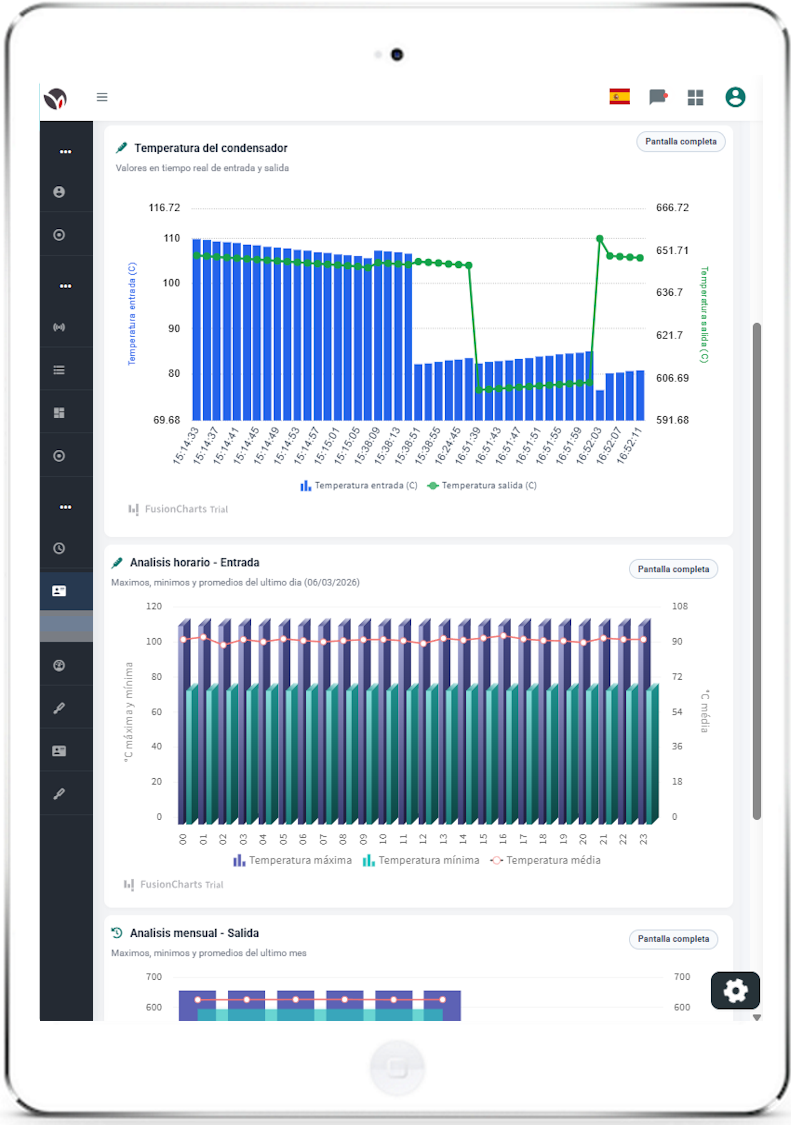This screenshot has height=1125, width=791.
Task: Open the user account avatar
Action: [x=735, y=97]
